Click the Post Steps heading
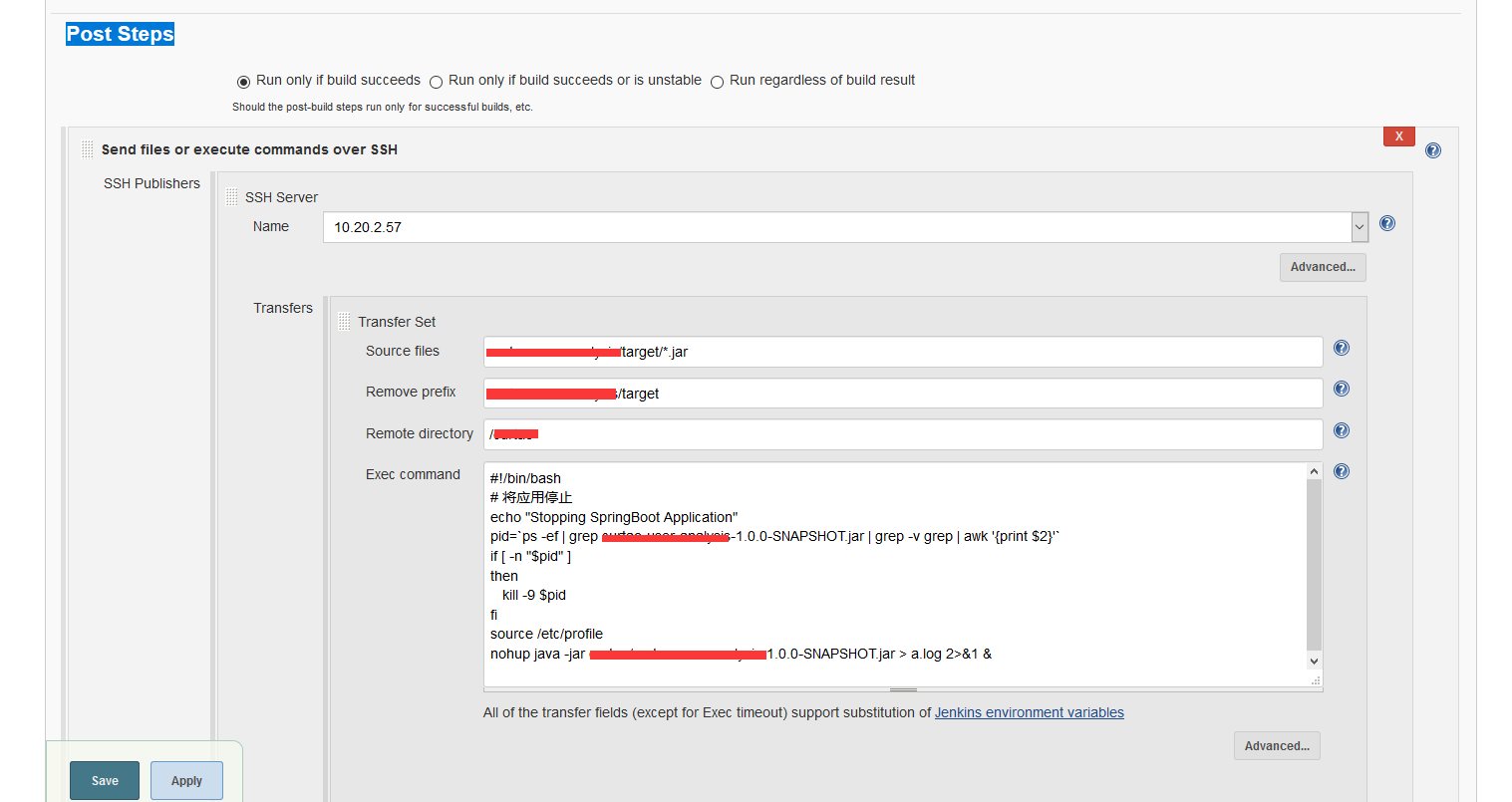1512x802 pixels. pos(120,34)
